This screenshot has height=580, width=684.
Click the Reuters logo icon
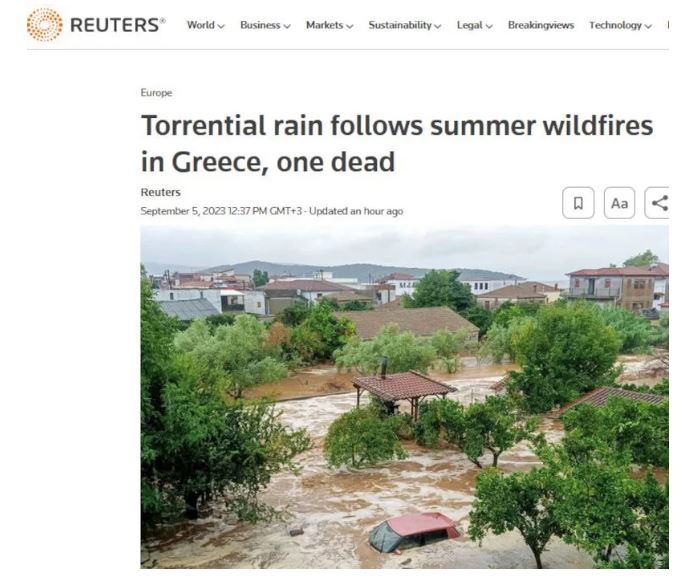click(44, 24)
